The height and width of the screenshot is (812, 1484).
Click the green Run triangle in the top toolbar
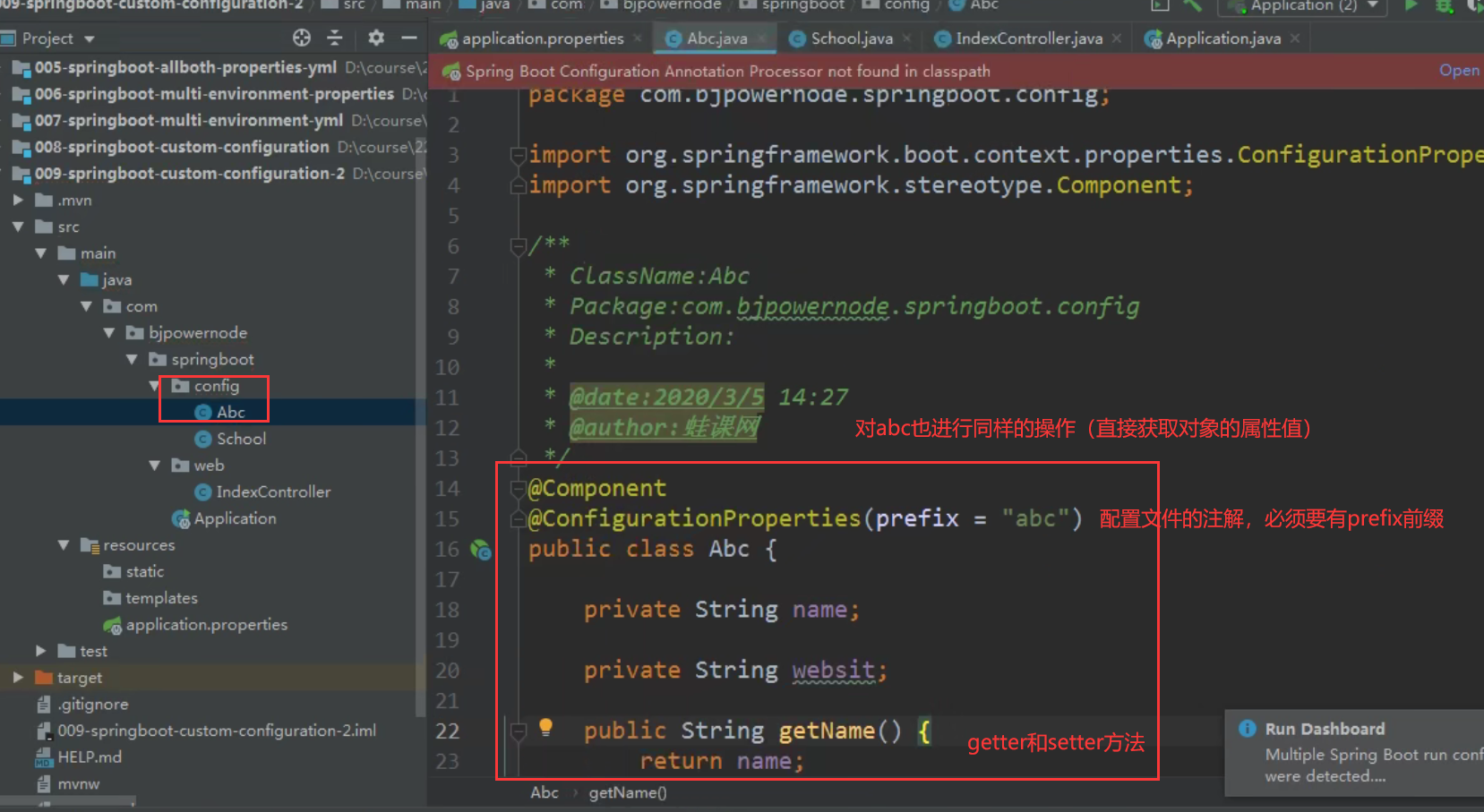tap(1411, 5)
